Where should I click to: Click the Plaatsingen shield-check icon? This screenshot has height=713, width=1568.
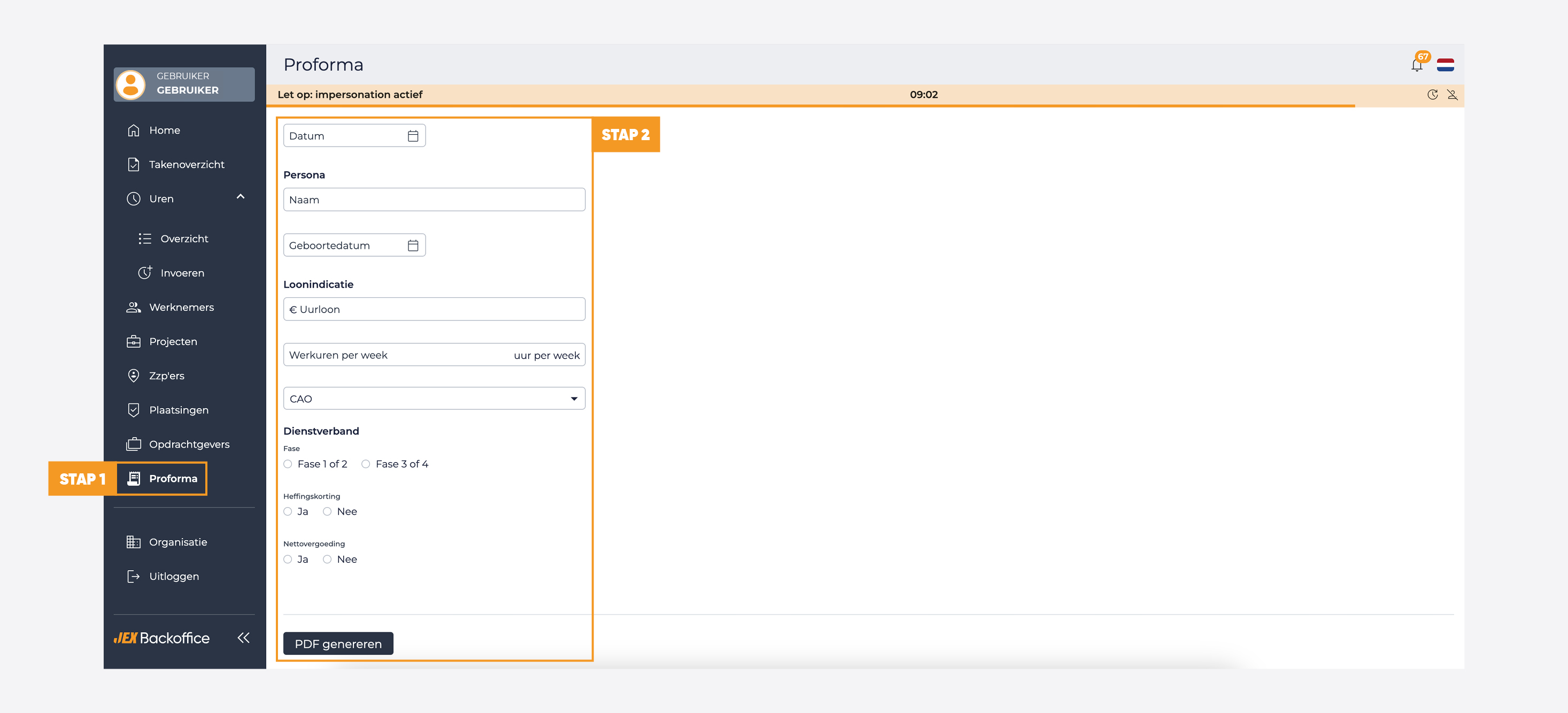click(x=133, y=410)
